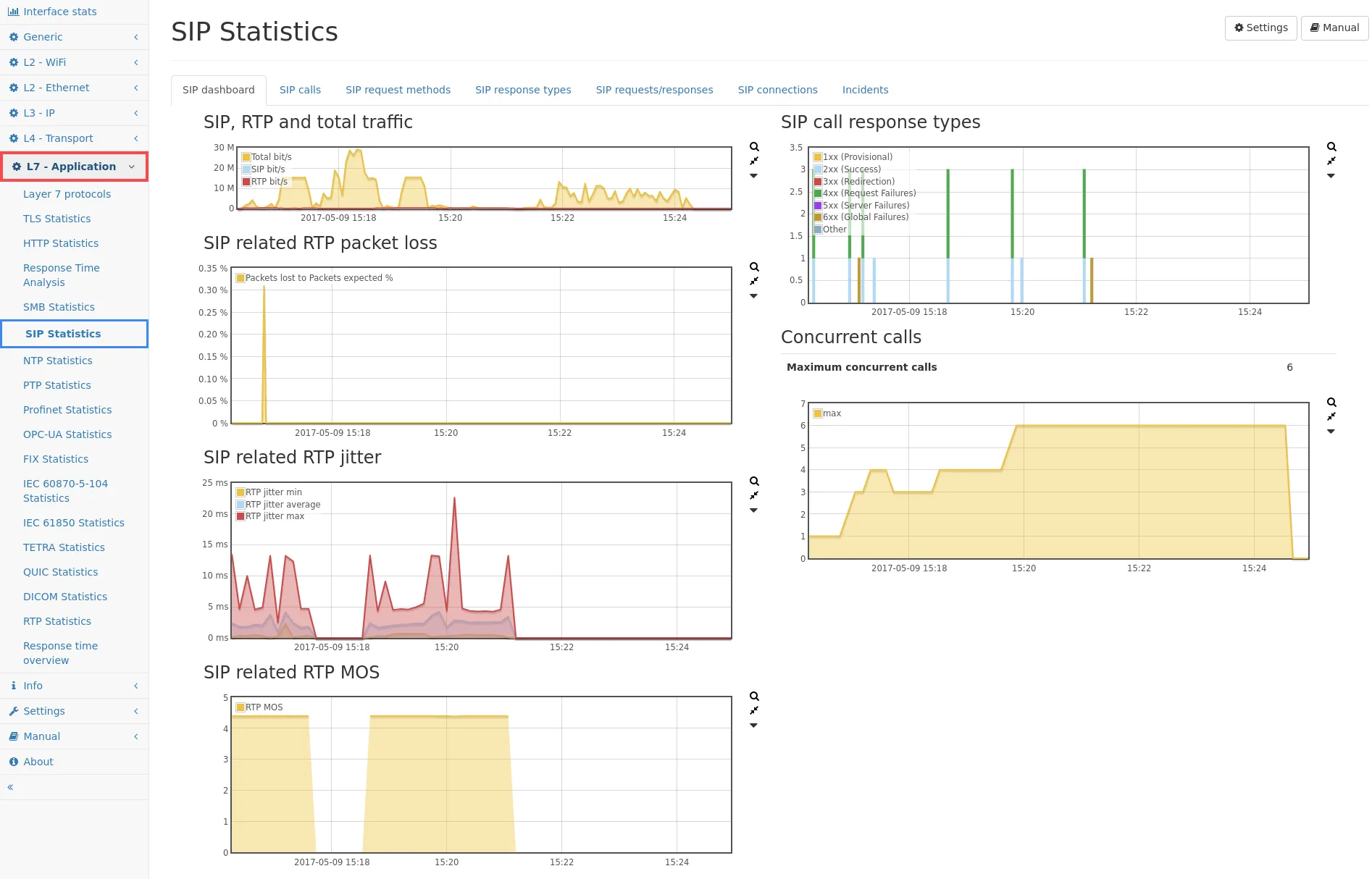The height and width of the screenshot is (879, 1372).
Task: Click shrink arrows icon beside RTP packet loss chart
Action: 754,281
